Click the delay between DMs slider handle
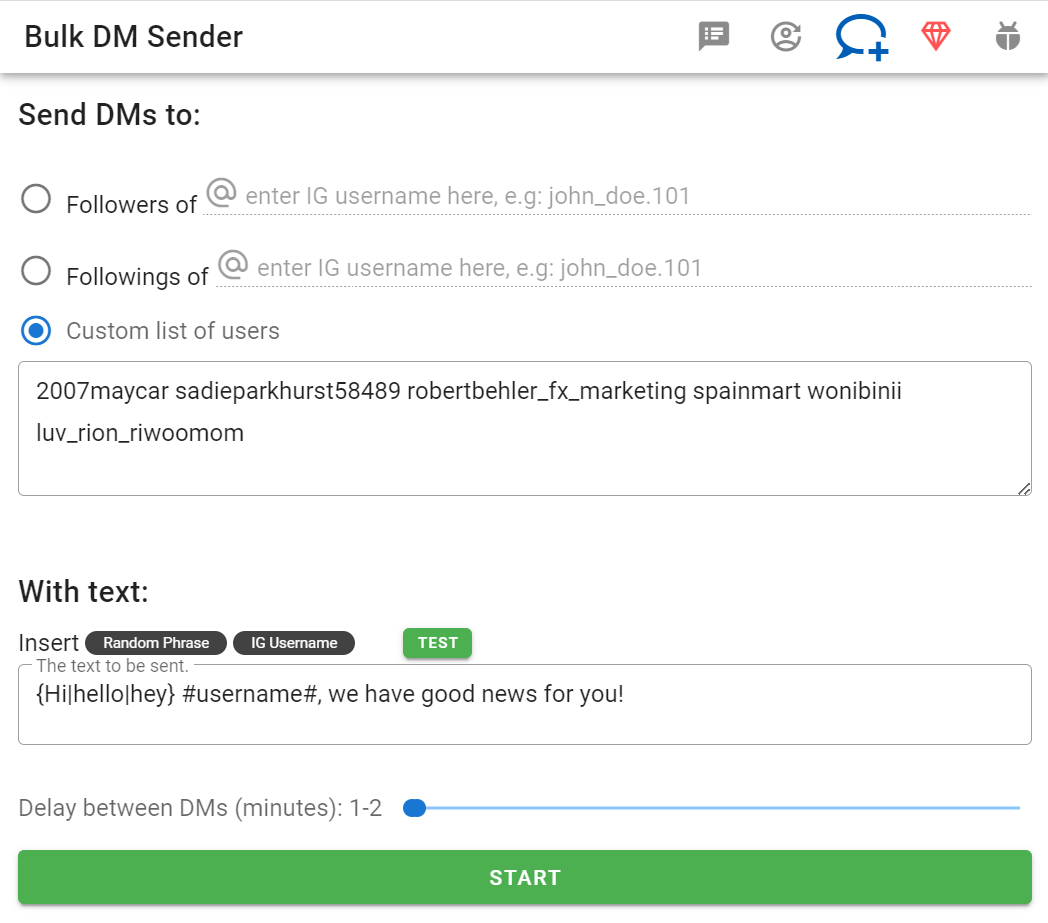Viewport: 1048px width, 923px height. tap(414, 808)
